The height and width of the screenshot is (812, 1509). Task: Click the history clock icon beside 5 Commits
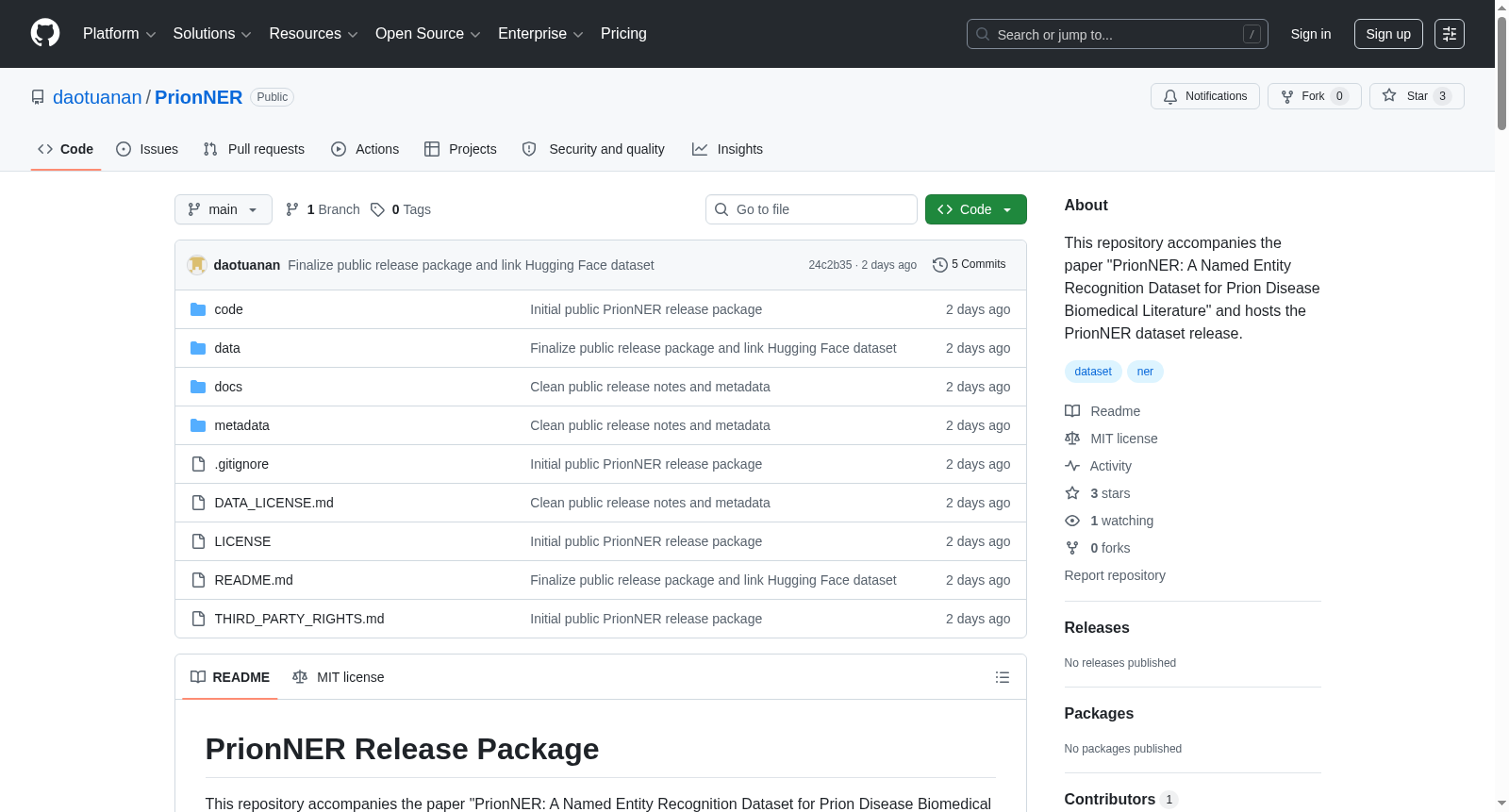pos(939,265)
